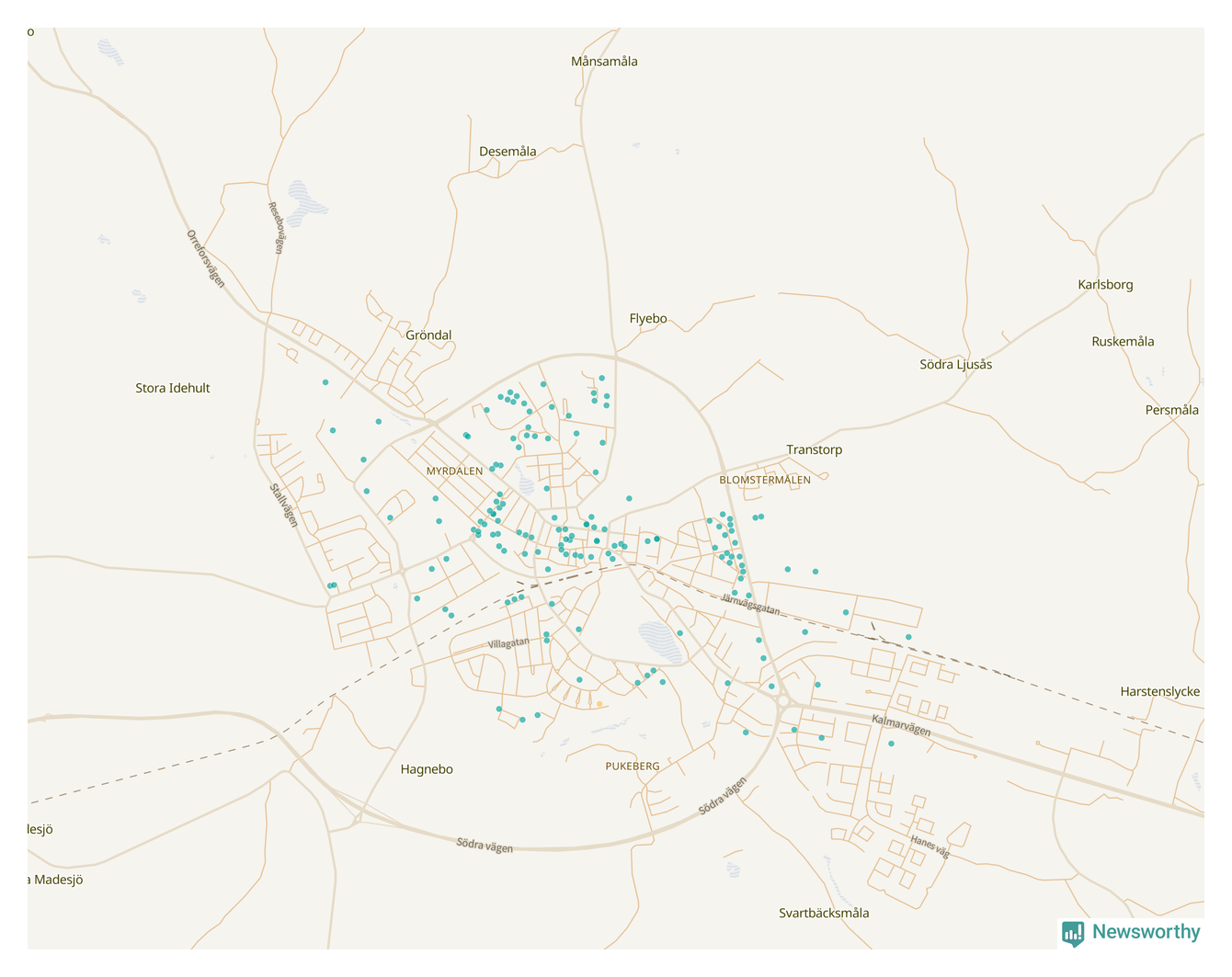The height and width of the screenshot is (977, 1232).
Task: Click the single orange data point
Action: [599, 704]
